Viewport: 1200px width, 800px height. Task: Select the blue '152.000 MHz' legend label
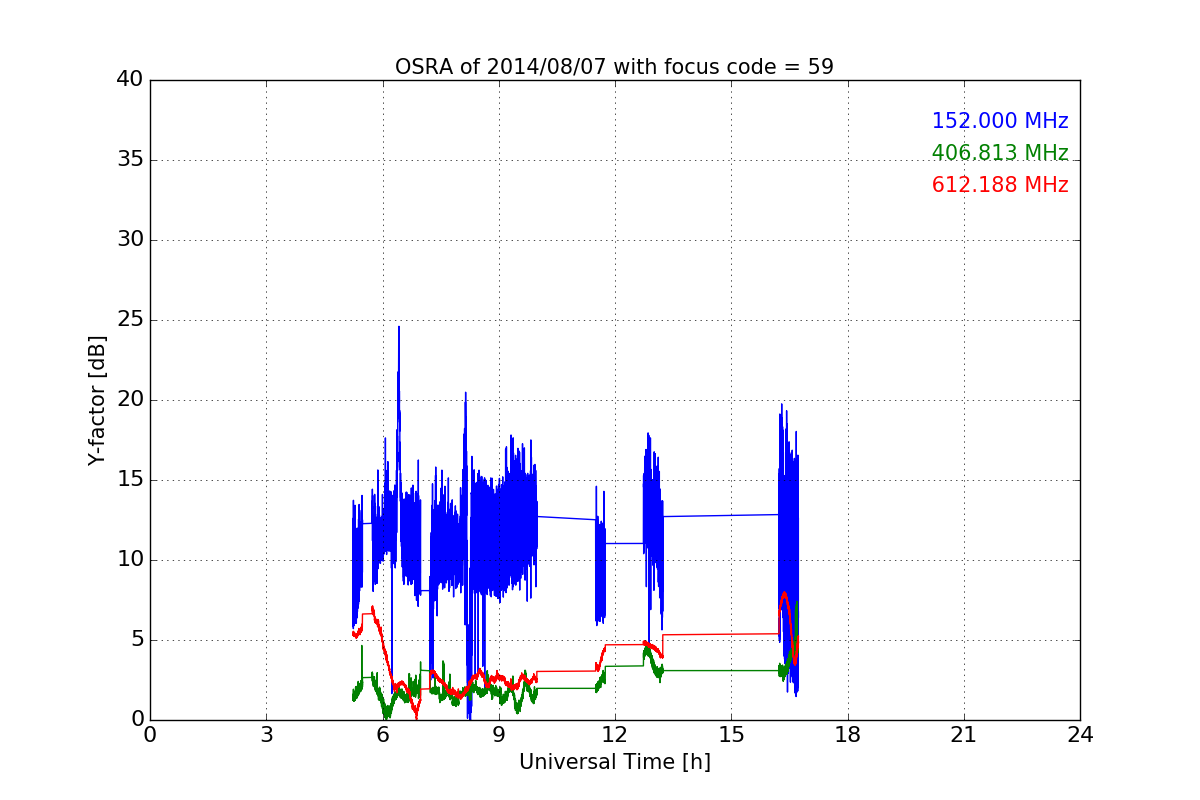point(1000,121)
